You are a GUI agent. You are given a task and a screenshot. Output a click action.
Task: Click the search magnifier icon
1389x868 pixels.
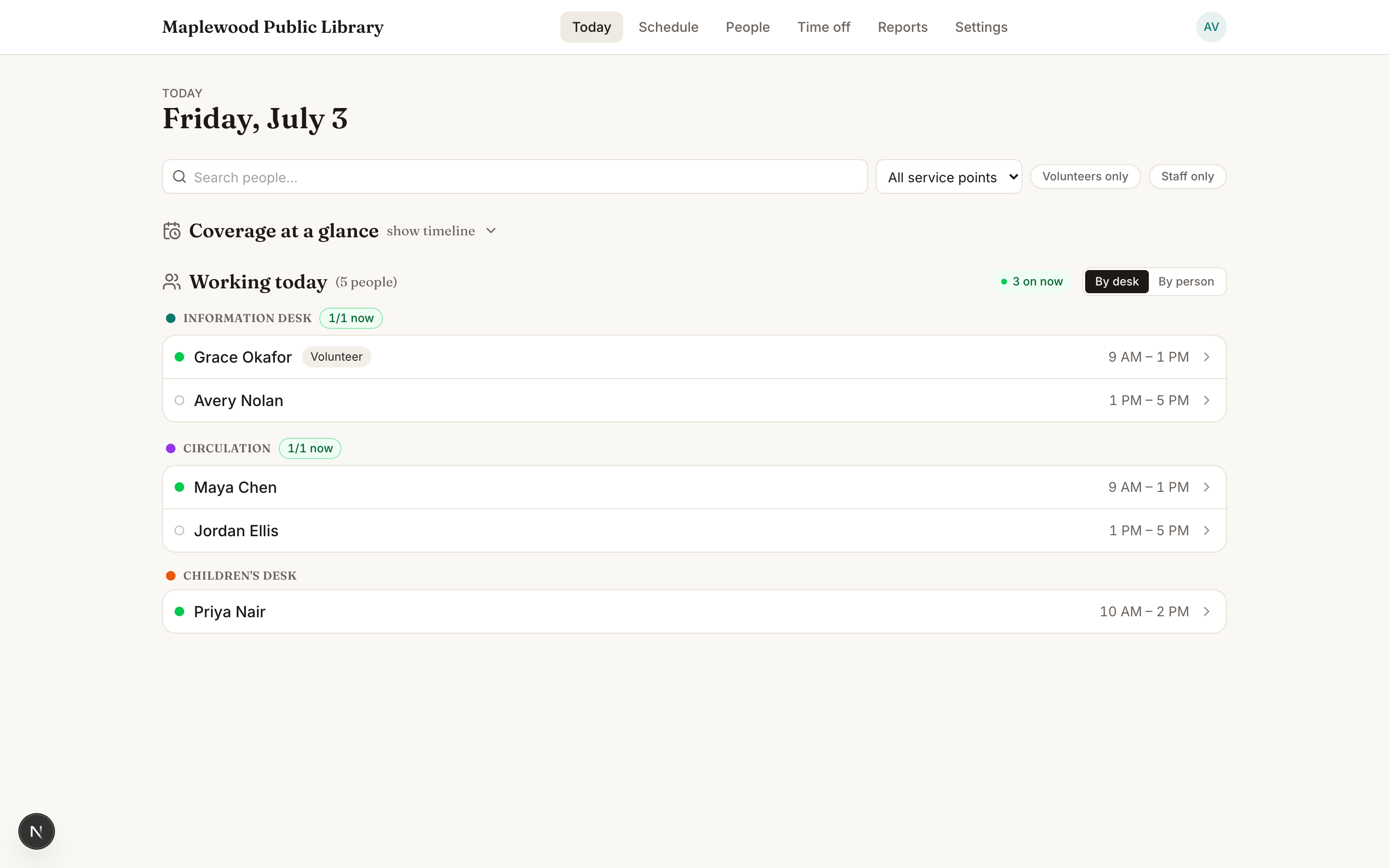[179, 177]
